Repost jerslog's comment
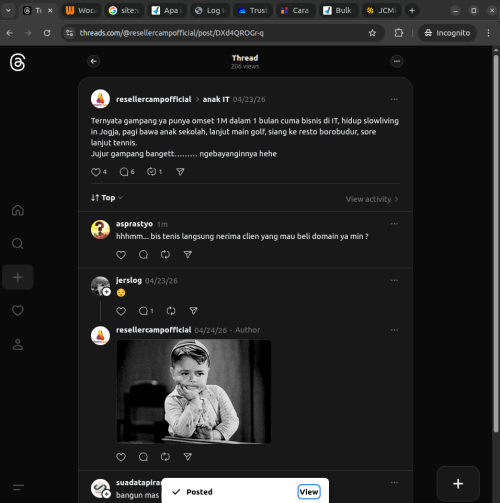This screenshot has height=503, width=500. (171, 311)
